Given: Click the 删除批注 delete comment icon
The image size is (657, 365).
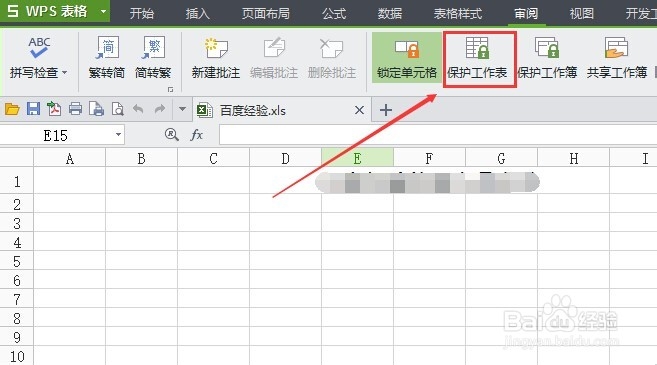Looking at the screenshot, I should tap(331, 49).
